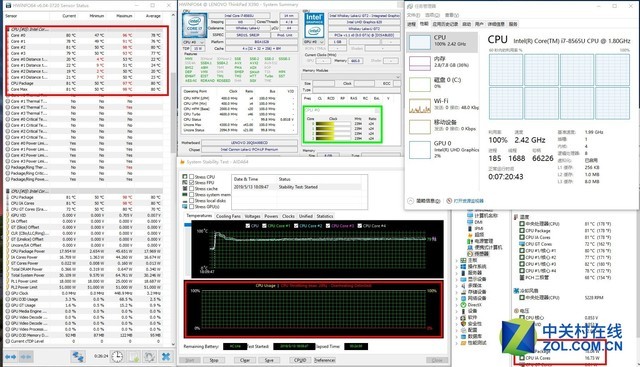Viewport: 640px width, 367px height.
Task: Toggle the Stress local disks checkbox
Action: pyautogui.click(x=191, y=200)
